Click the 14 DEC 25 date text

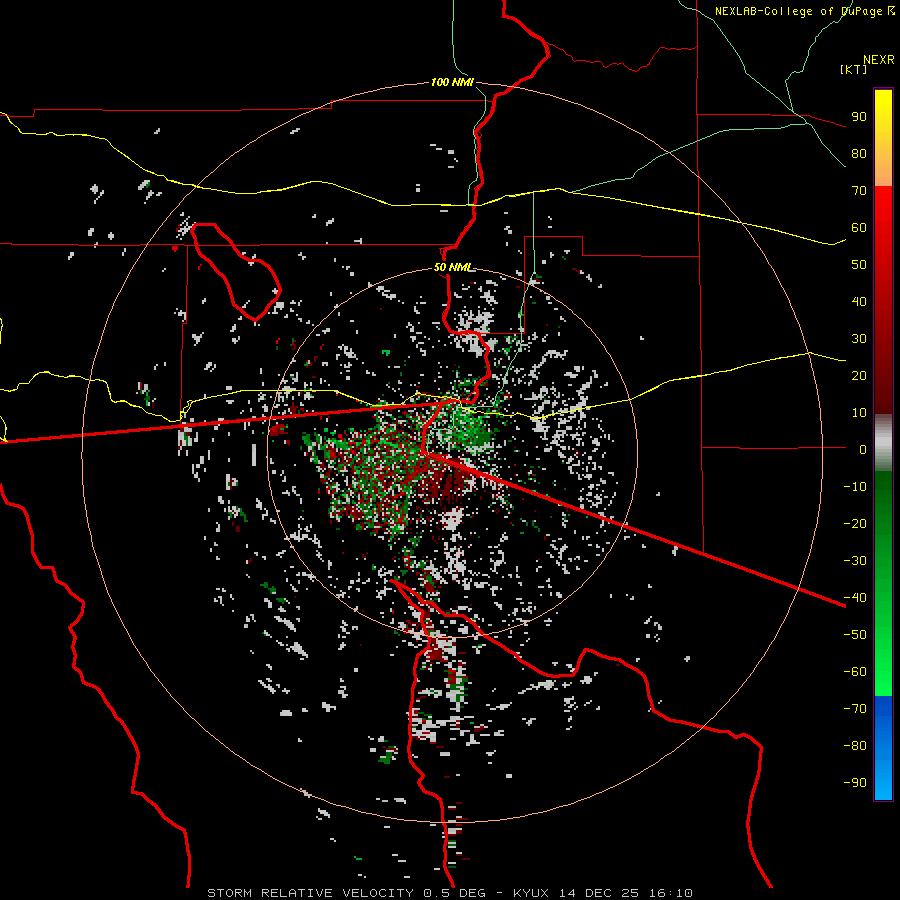pos(602,893)
